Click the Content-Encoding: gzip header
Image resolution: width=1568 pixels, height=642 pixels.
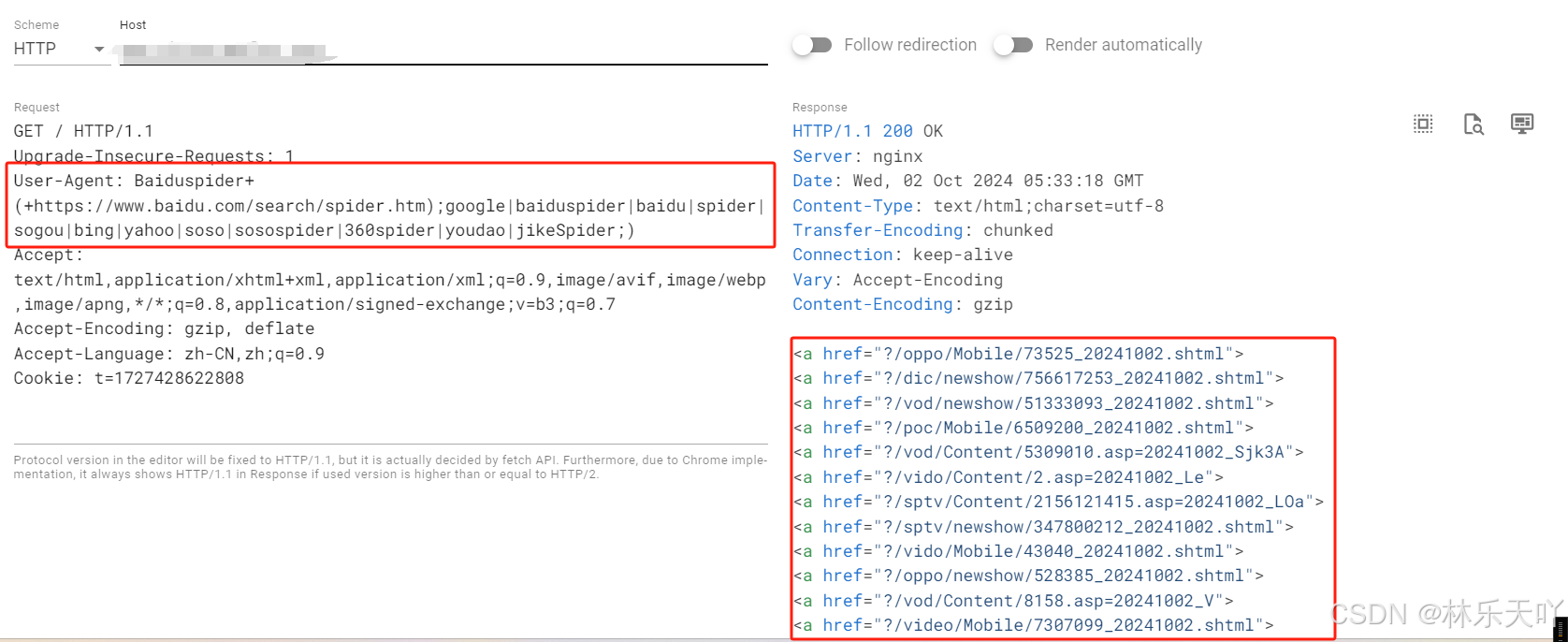point(903,304)
